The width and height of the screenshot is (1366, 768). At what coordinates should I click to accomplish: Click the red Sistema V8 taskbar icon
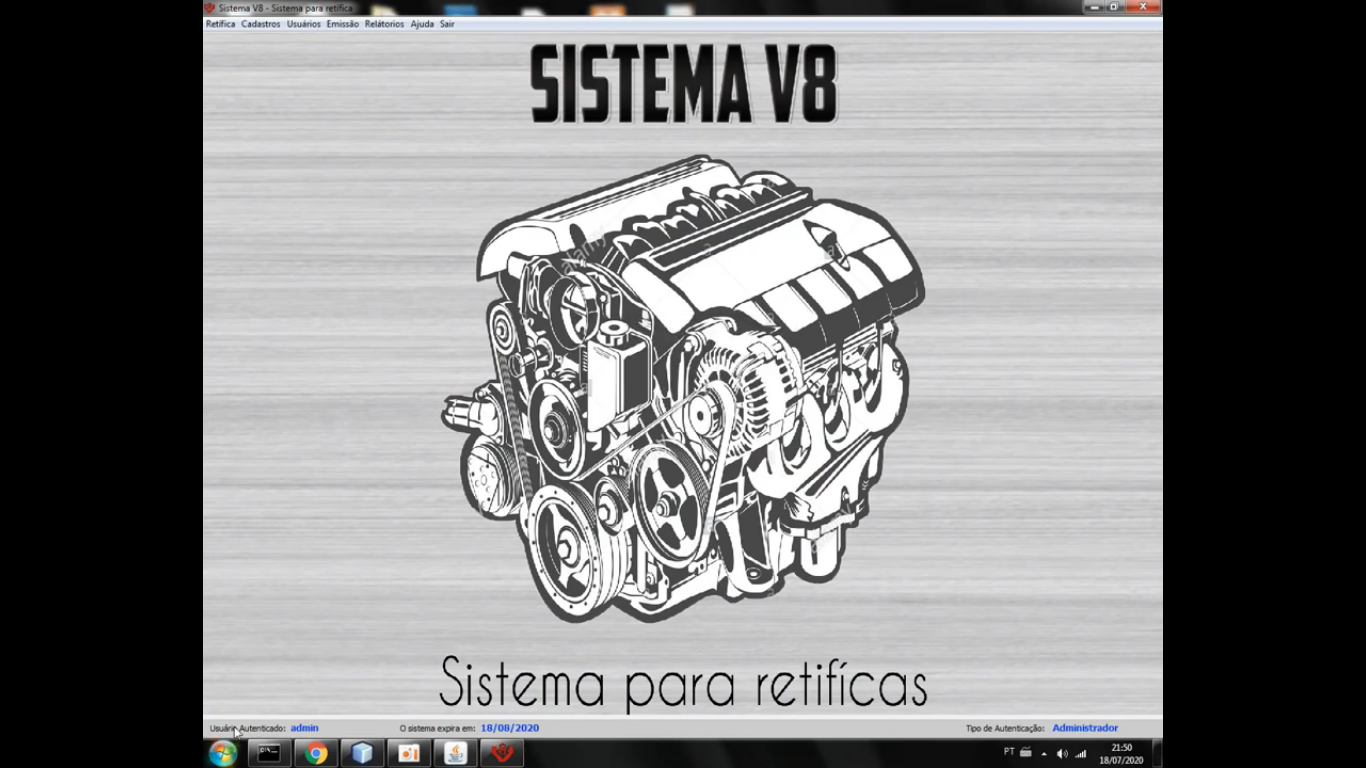502,754
